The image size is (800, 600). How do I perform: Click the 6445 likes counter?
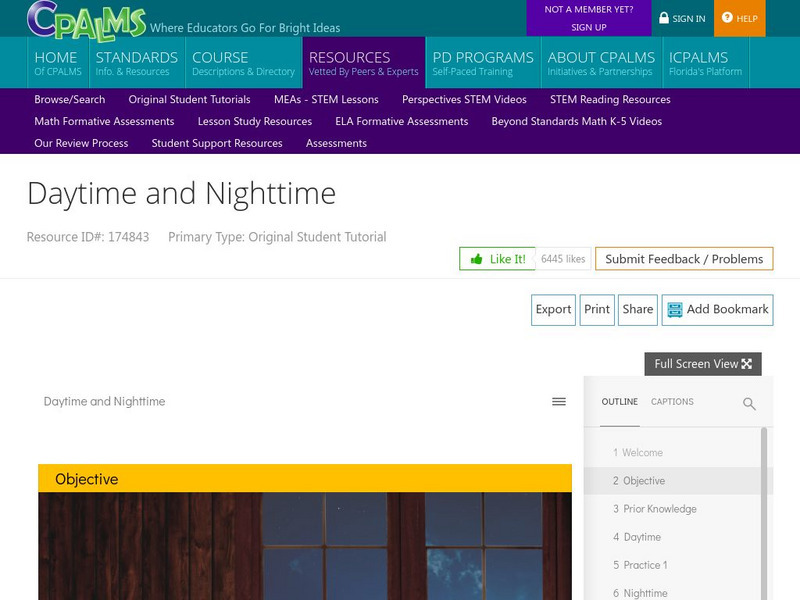(564, 258)
